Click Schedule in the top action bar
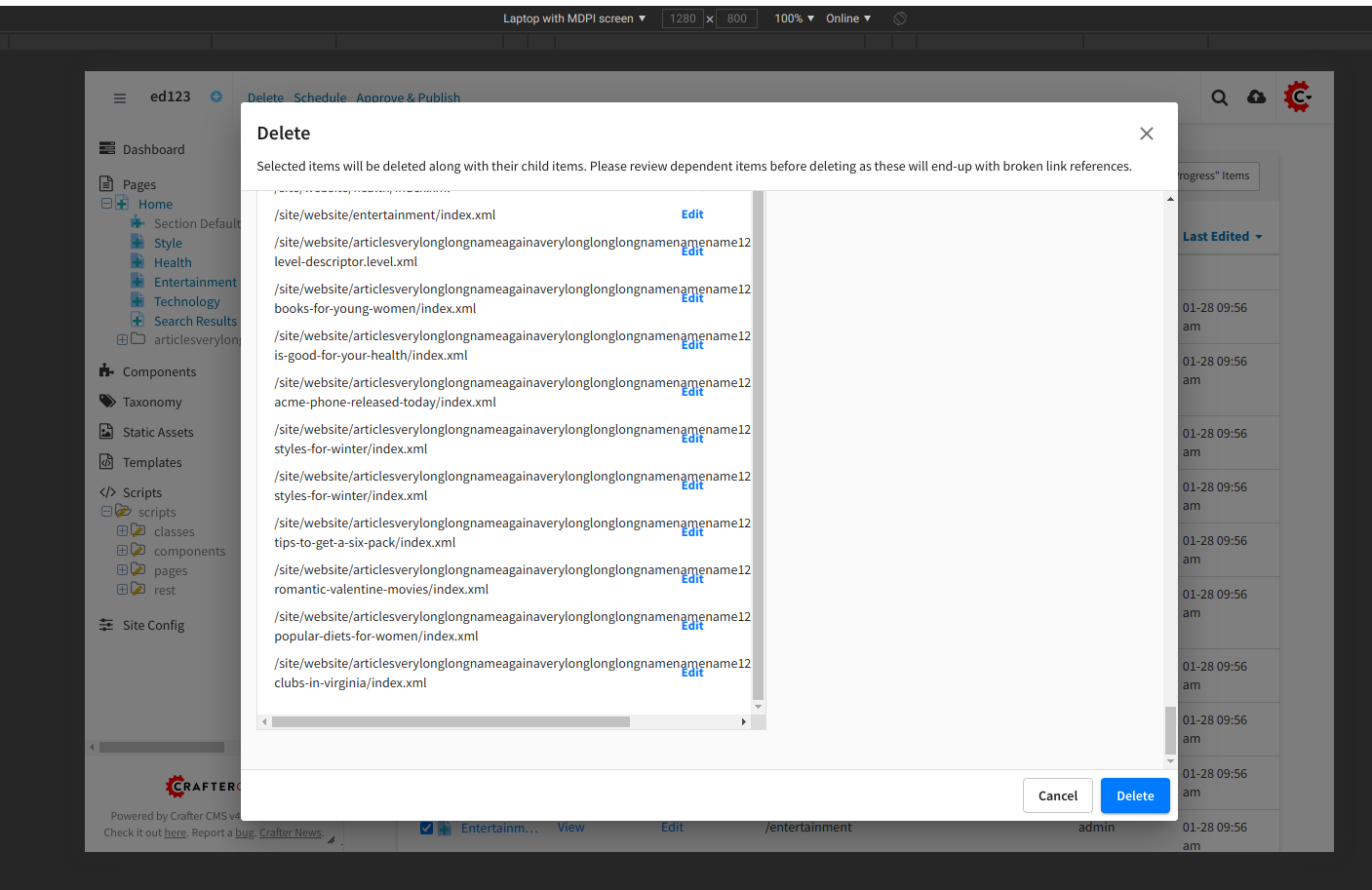Screen dimensions: 1372x890 (x=320, y=97)
